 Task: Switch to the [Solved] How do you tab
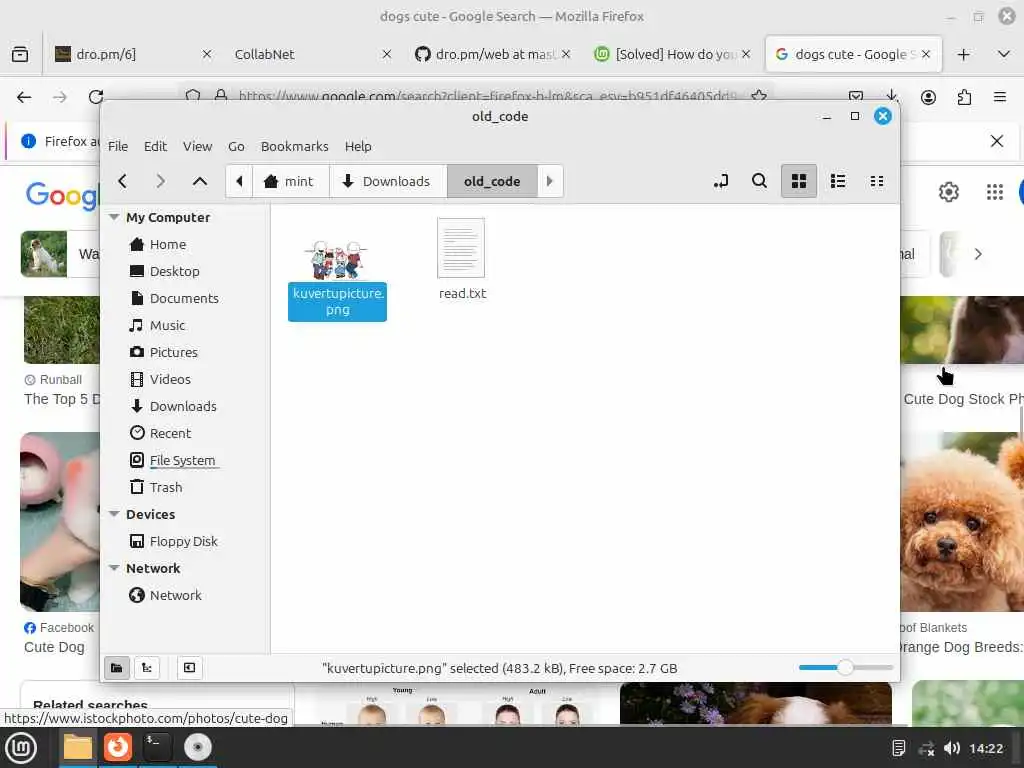coord(672,54)
